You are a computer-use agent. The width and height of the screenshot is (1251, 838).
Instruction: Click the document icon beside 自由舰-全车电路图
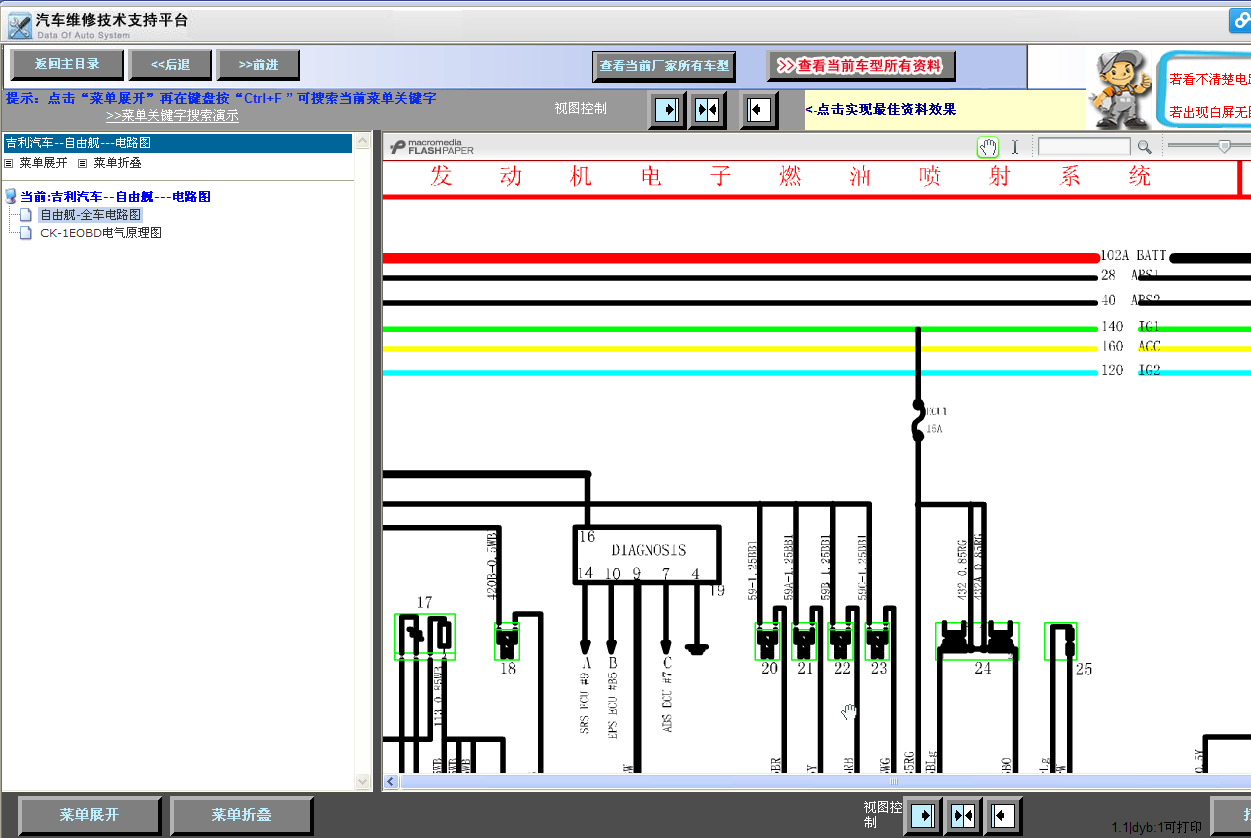(27, 215)
